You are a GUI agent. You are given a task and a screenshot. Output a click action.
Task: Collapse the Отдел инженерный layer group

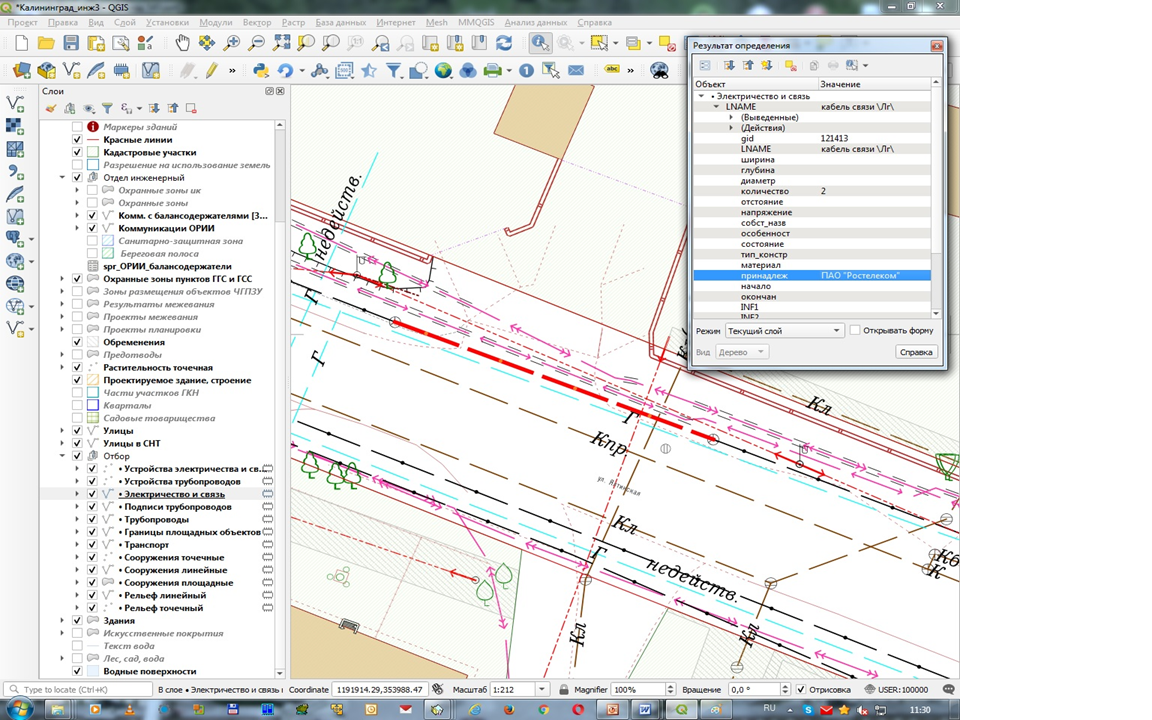point(63,178)
